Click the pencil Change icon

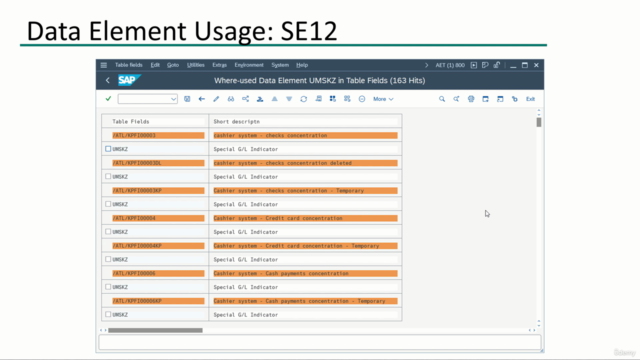coord(216,99)
